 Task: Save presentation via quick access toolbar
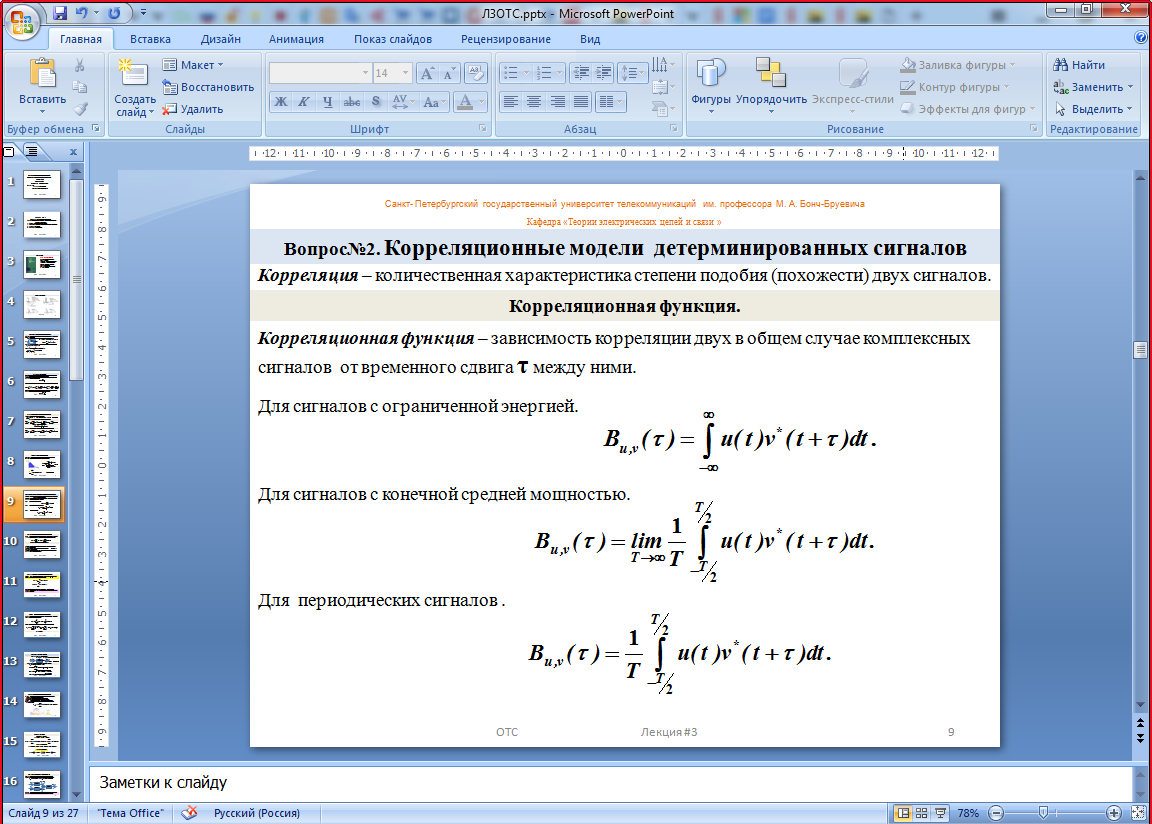tap(60, 14)
